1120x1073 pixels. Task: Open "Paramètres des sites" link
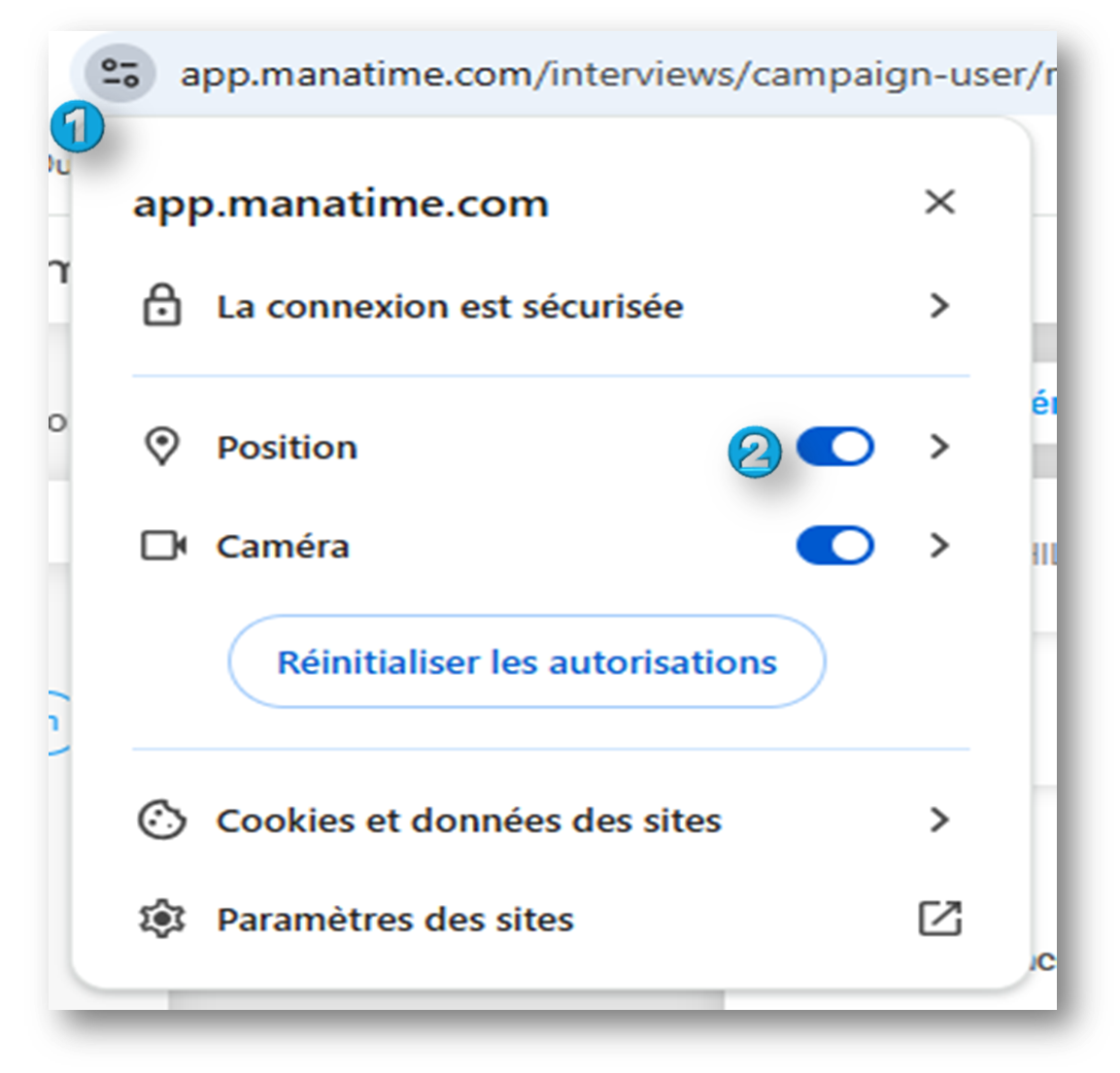tap(394, 919)
